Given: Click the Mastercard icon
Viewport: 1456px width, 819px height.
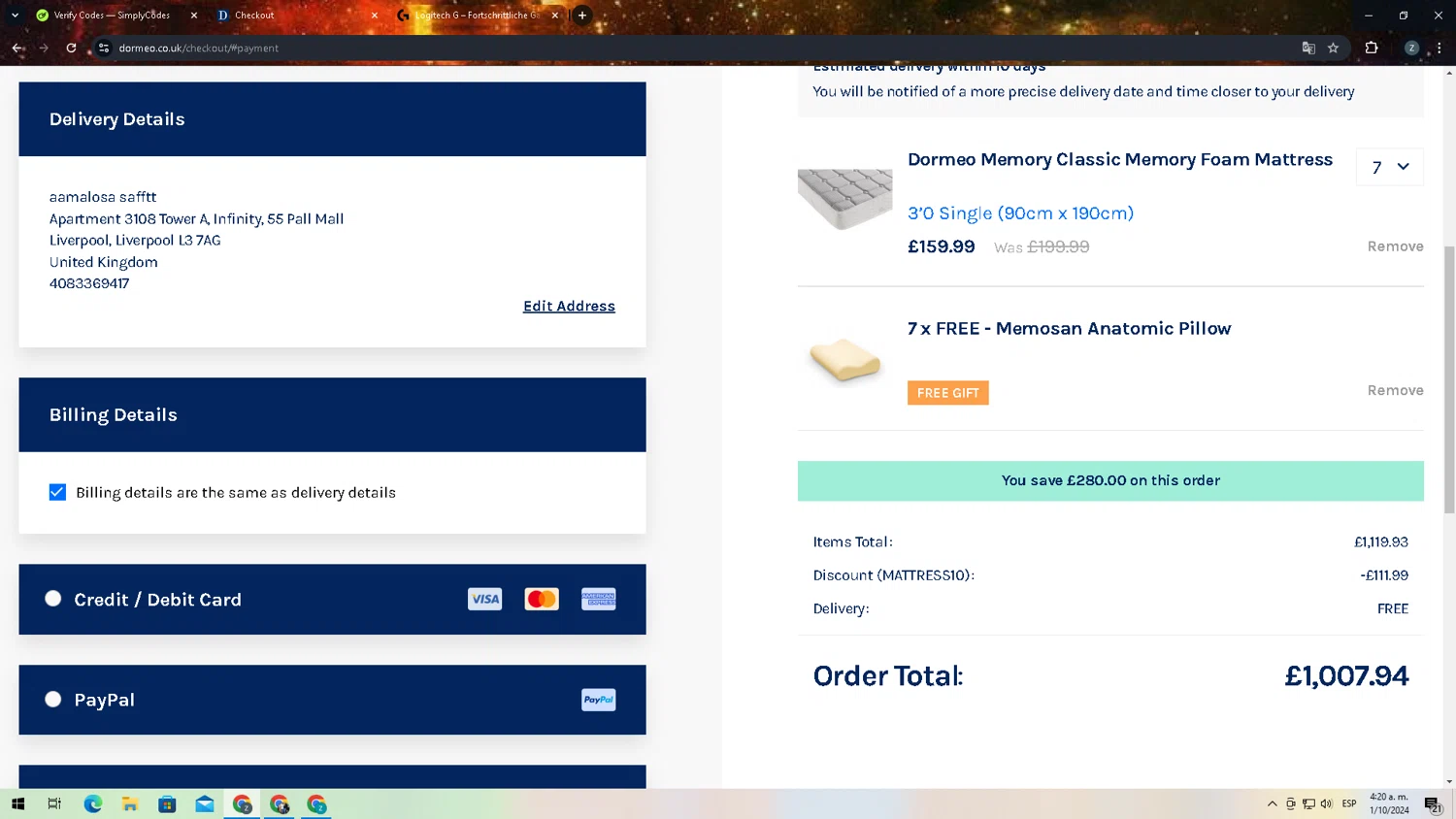Looking at the screenshot, I should pos(542,599).
